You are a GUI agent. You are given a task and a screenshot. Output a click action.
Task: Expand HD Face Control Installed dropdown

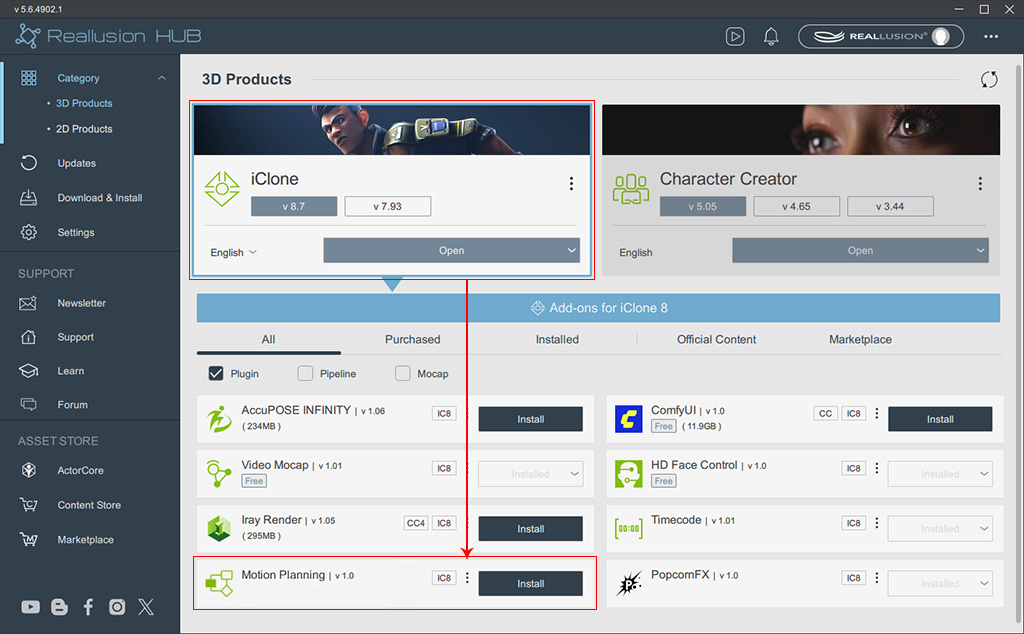pos(940,474)
